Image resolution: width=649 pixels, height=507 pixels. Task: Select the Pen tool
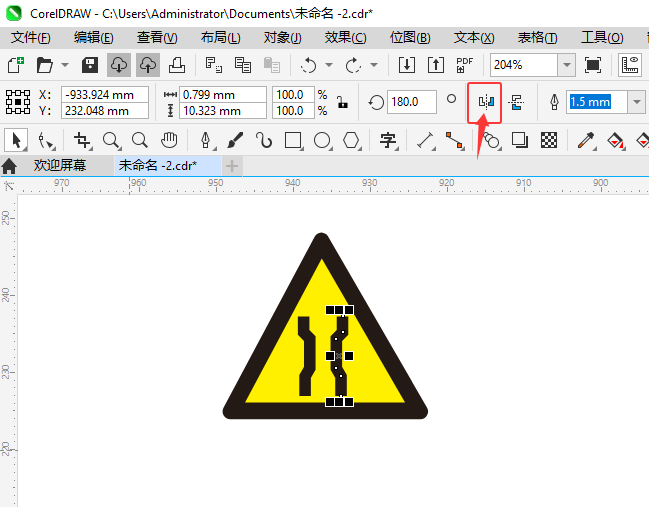(205, 140)
